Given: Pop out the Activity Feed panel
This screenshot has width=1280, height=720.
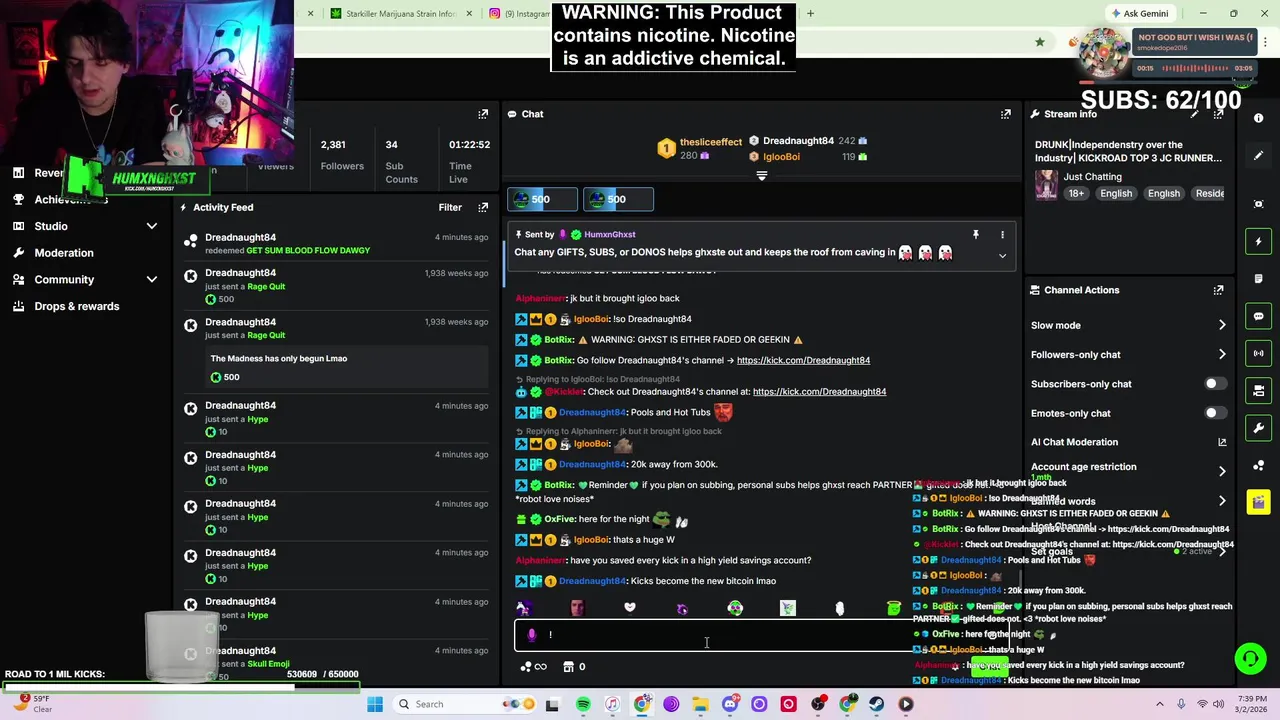Looking at the screenshot, I should tap(483, 207).
